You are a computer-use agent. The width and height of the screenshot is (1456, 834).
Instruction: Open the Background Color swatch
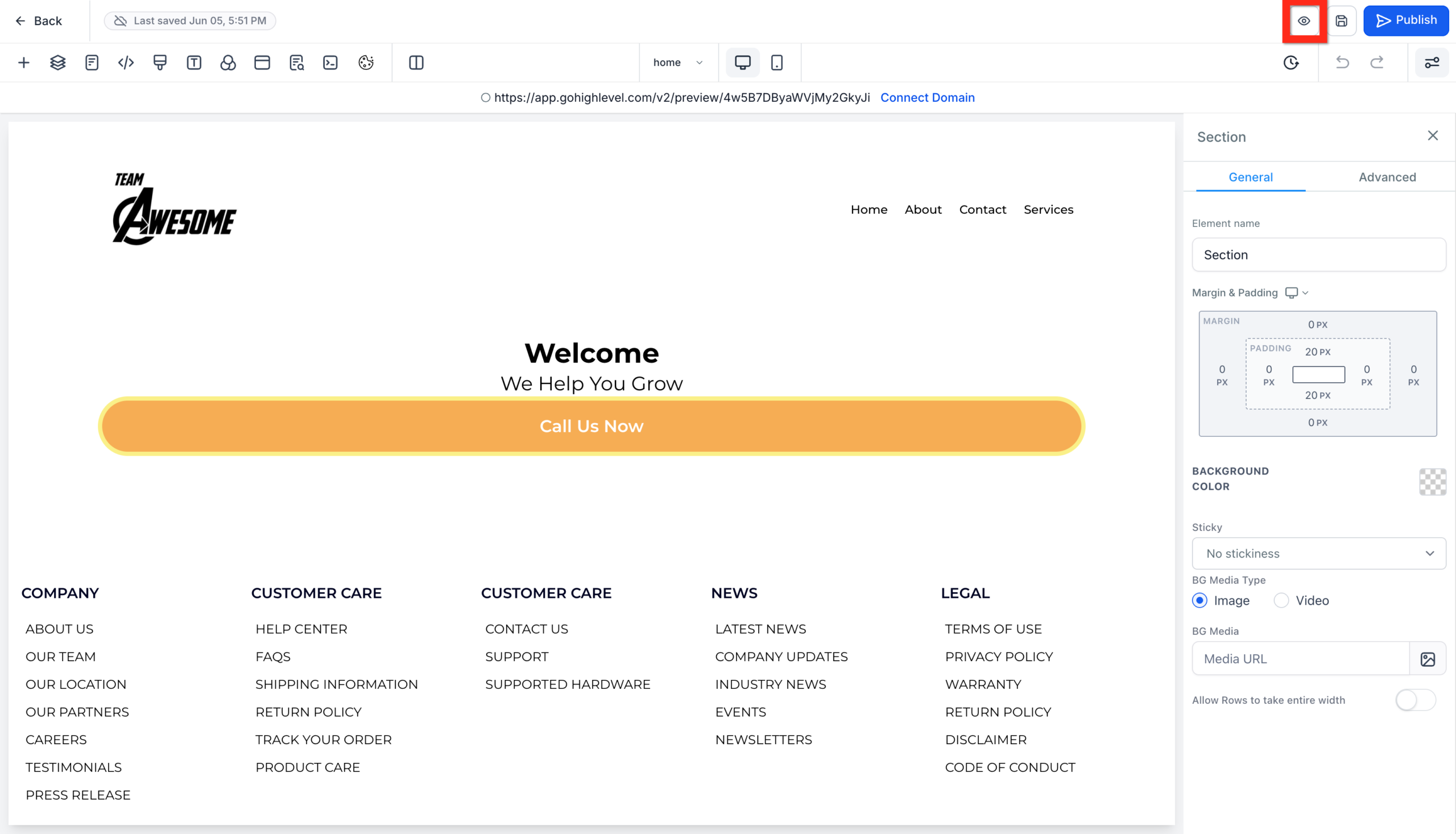1432,482
